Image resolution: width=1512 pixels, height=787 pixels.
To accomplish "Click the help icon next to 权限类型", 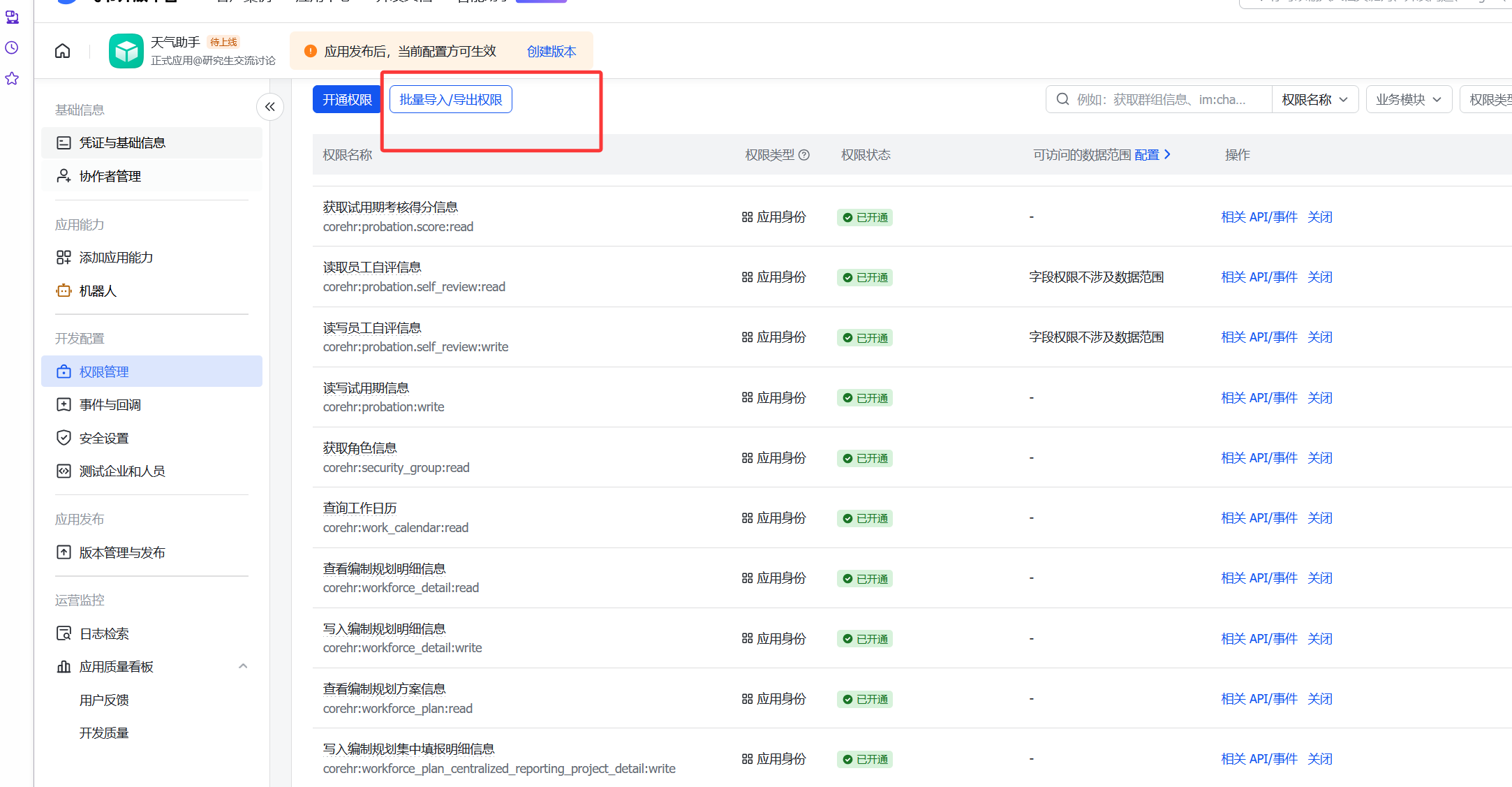I will 804,155.
